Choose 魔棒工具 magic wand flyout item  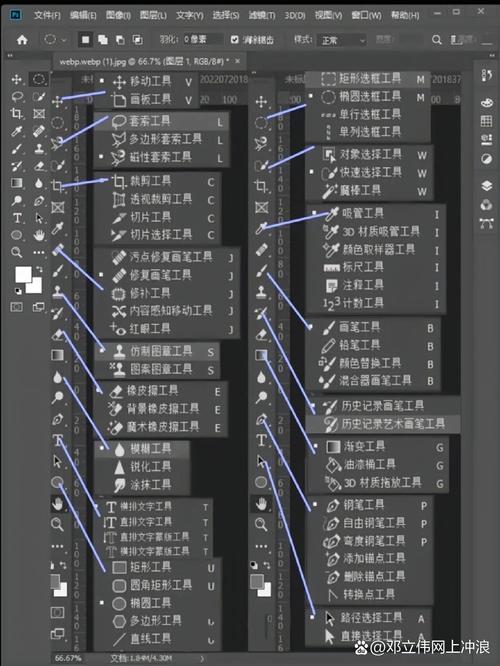point(369,191)
